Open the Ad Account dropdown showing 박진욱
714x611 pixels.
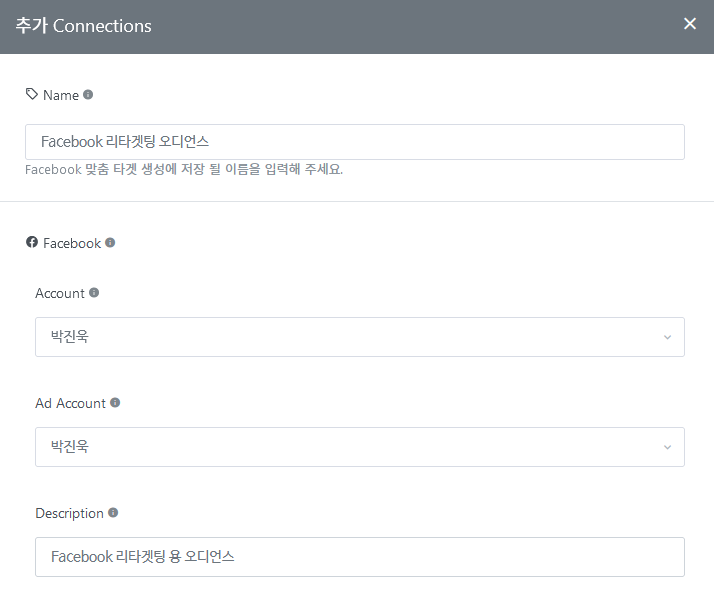click(x=360, y=447)
